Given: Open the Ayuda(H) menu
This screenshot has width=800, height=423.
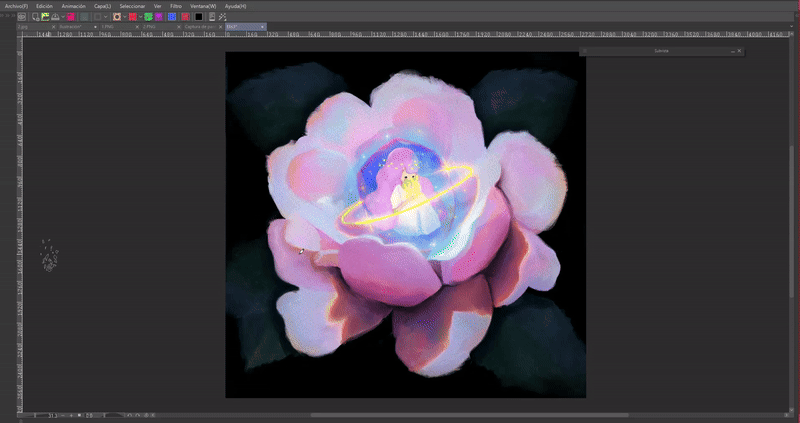Looking at the screenshot, I should 235,6.
